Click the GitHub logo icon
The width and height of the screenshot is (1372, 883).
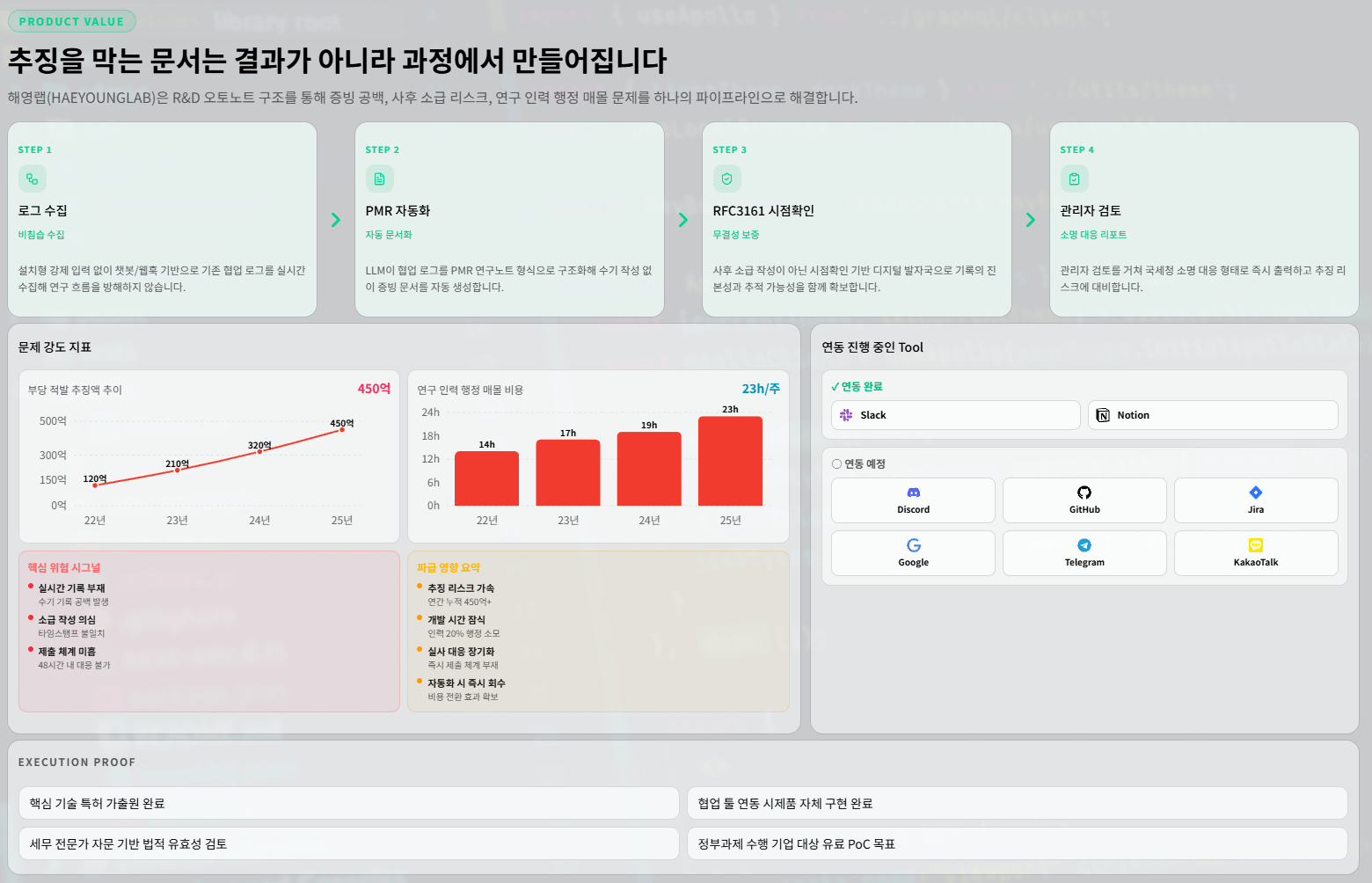[1084, 493]
